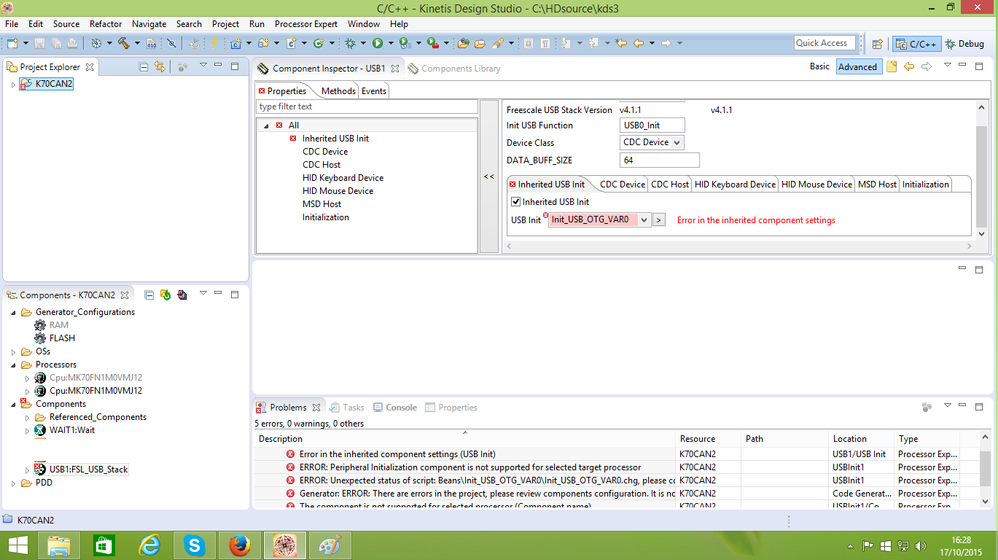Switch to the Events tab

pyautogui.click(x=374, y=91)
